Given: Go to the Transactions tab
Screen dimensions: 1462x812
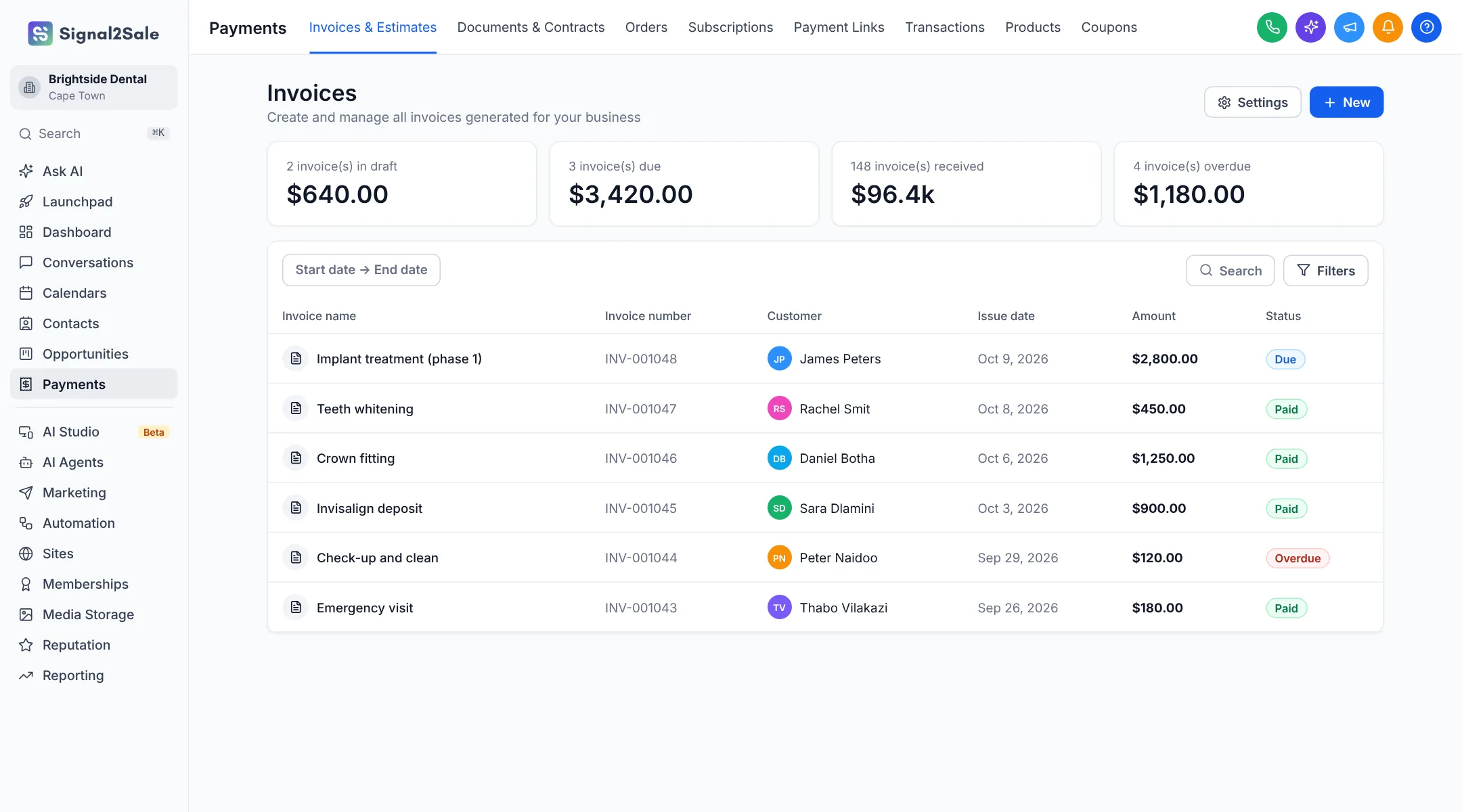Looking at the screenshot, I should pyautogui.click(x=945, y=27).
